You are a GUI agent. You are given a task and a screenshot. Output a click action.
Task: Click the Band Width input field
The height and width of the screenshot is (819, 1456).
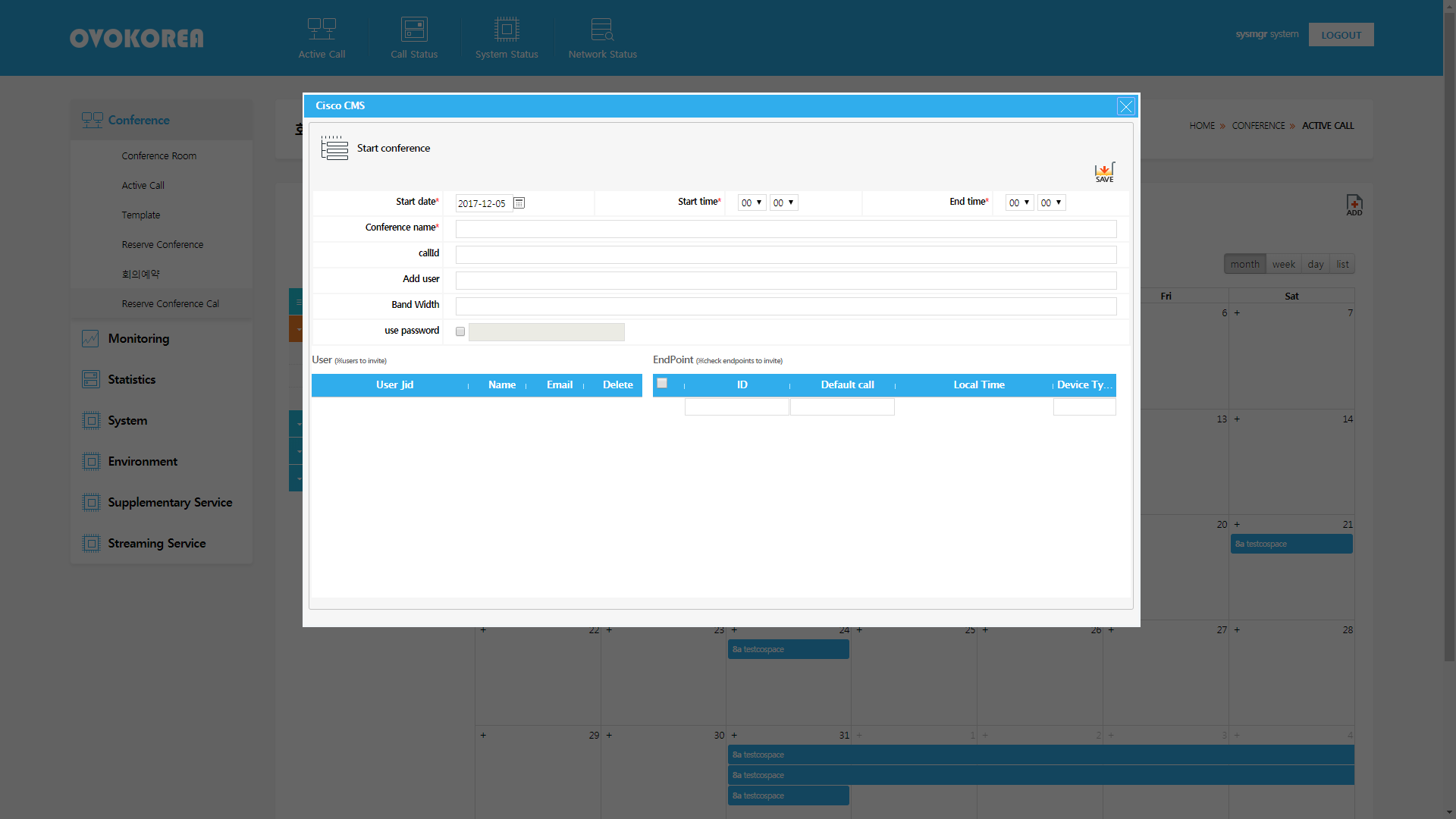786,306
